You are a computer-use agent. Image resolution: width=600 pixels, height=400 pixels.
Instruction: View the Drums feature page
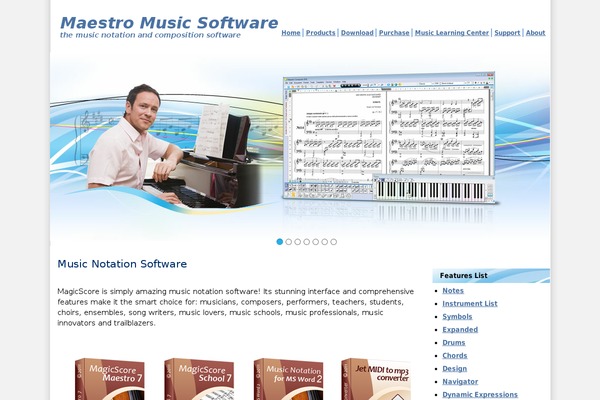point(453,343)
